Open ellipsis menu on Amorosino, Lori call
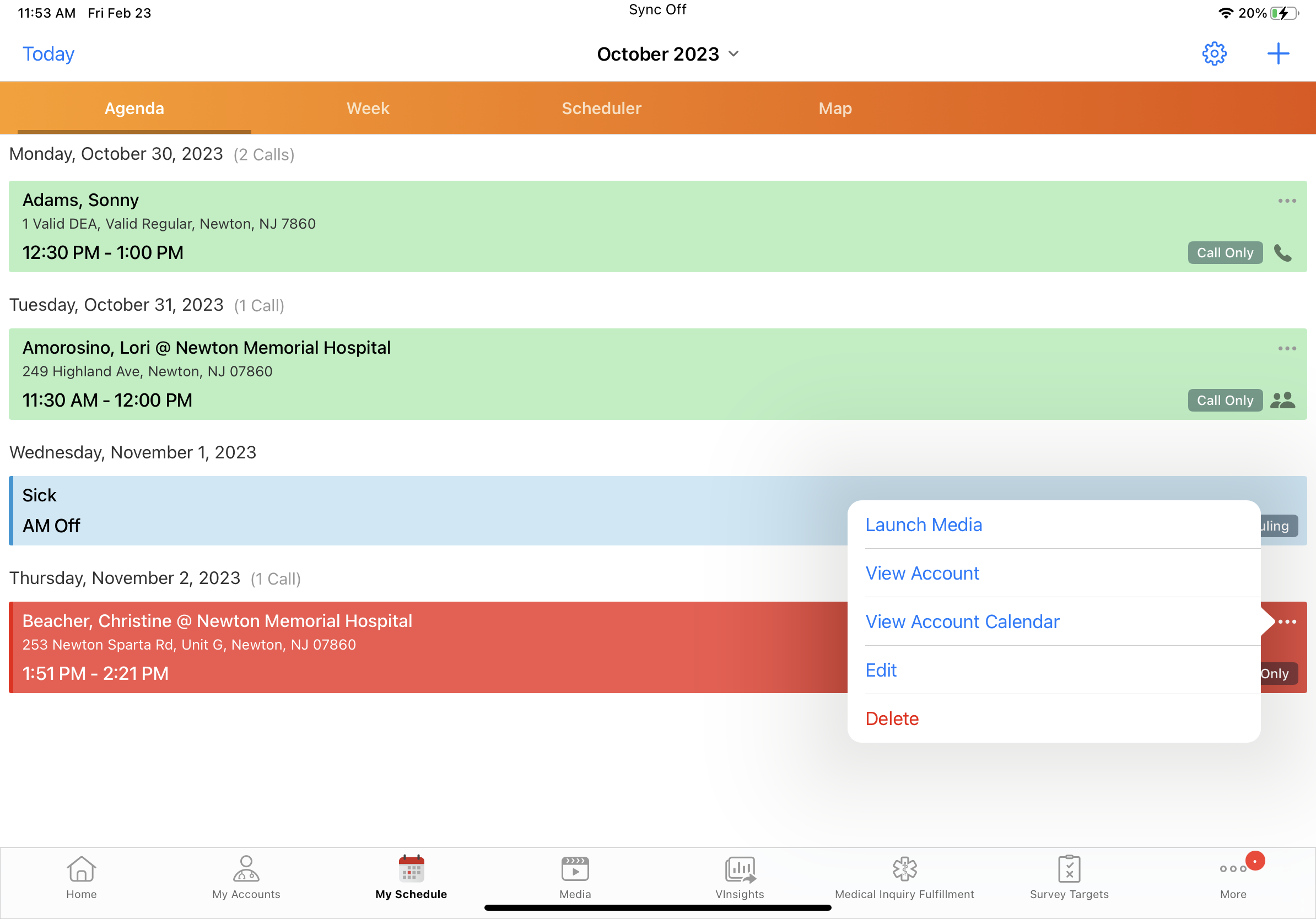 click(1286, 348)
